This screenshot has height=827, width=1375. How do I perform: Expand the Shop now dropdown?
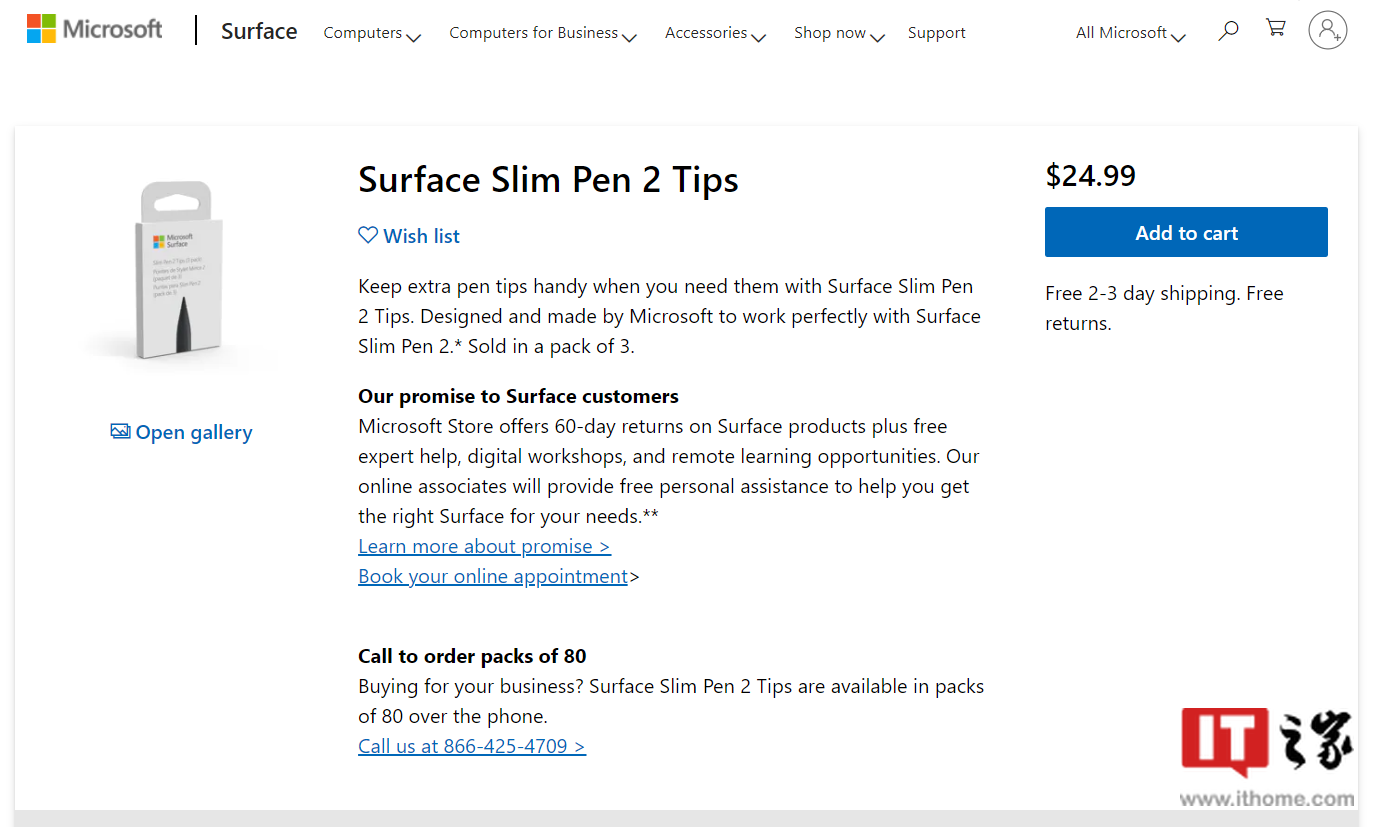click(x=839, y=34)
